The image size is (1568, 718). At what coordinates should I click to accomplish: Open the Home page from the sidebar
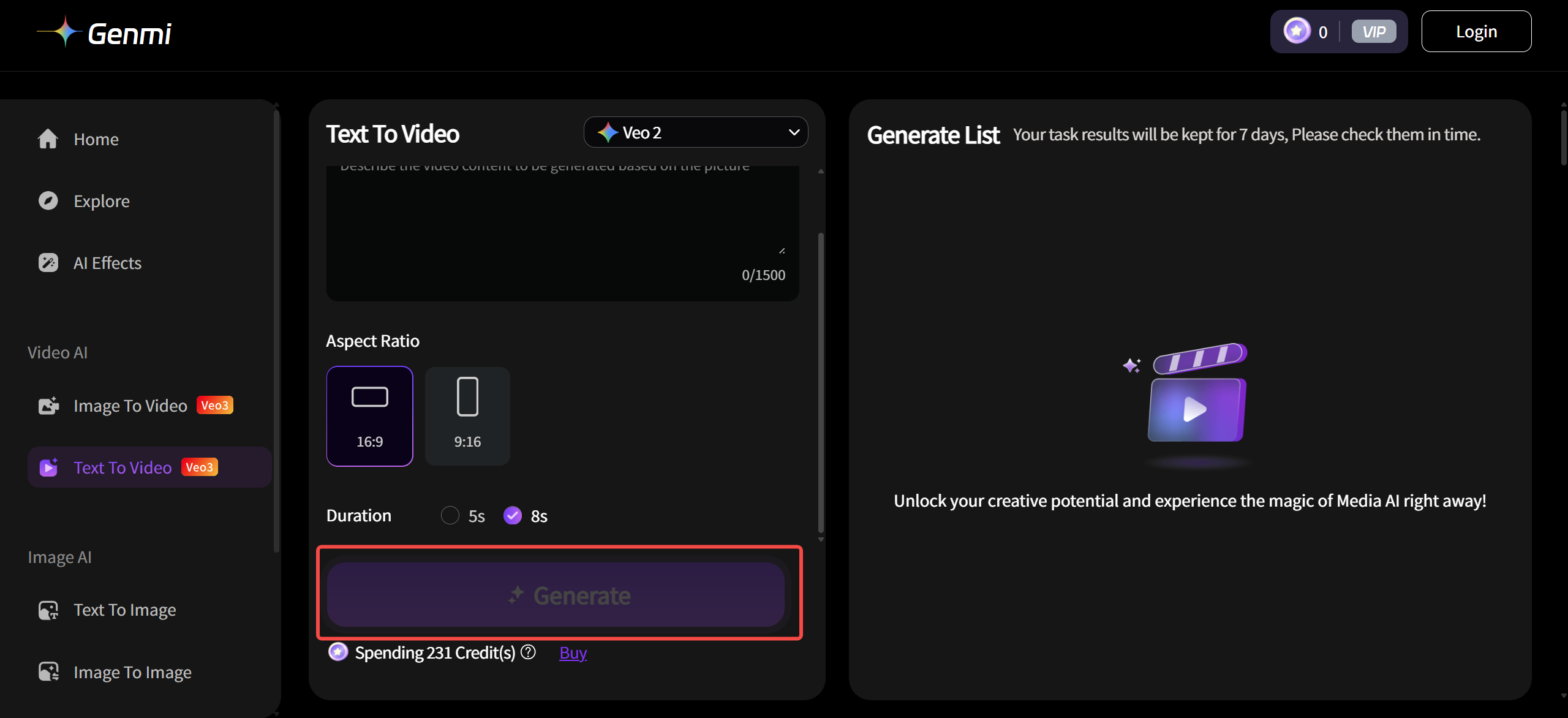[96, 138]
